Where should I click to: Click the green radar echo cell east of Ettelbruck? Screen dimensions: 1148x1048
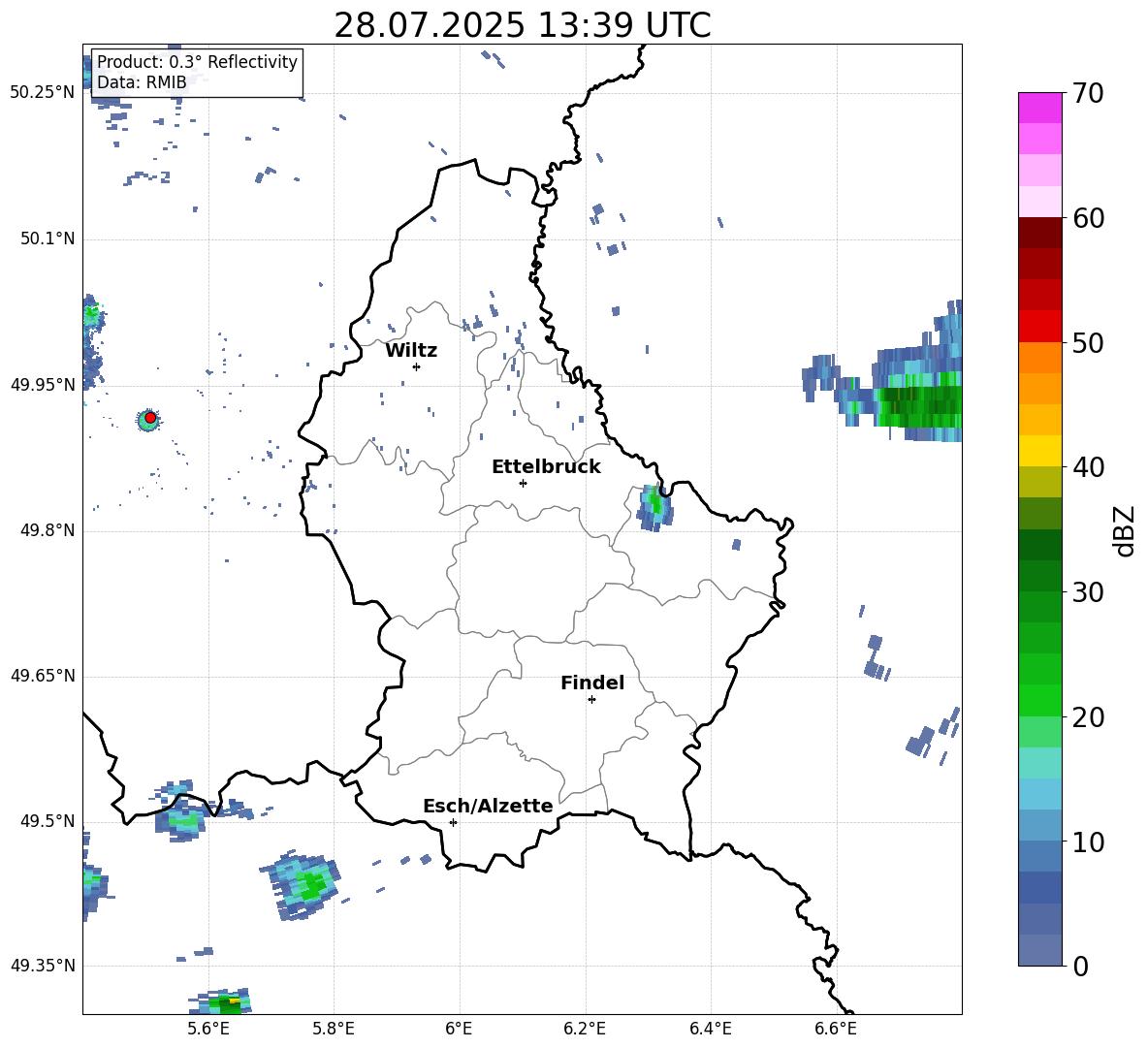(x=654, y=506)
